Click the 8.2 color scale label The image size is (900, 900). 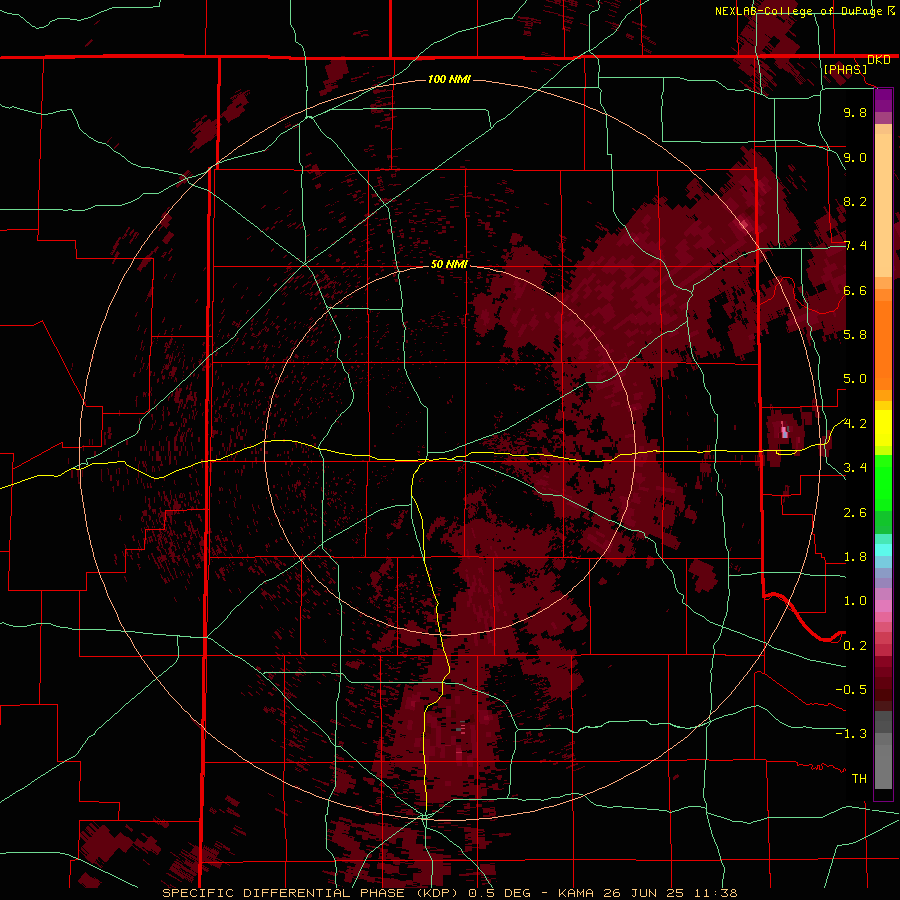pos(855,201)
